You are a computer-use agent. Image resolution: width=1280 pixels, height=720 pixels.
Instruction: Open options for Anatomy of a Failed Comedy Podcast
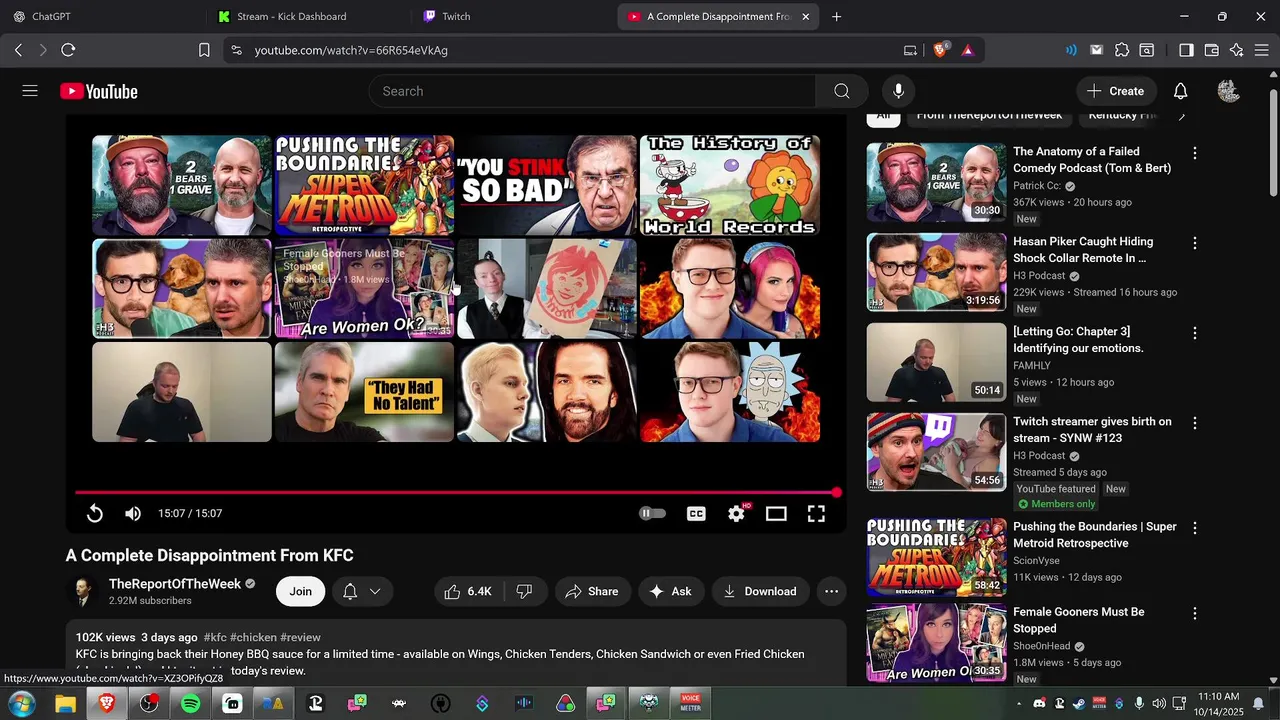[x=1194, y=153]
